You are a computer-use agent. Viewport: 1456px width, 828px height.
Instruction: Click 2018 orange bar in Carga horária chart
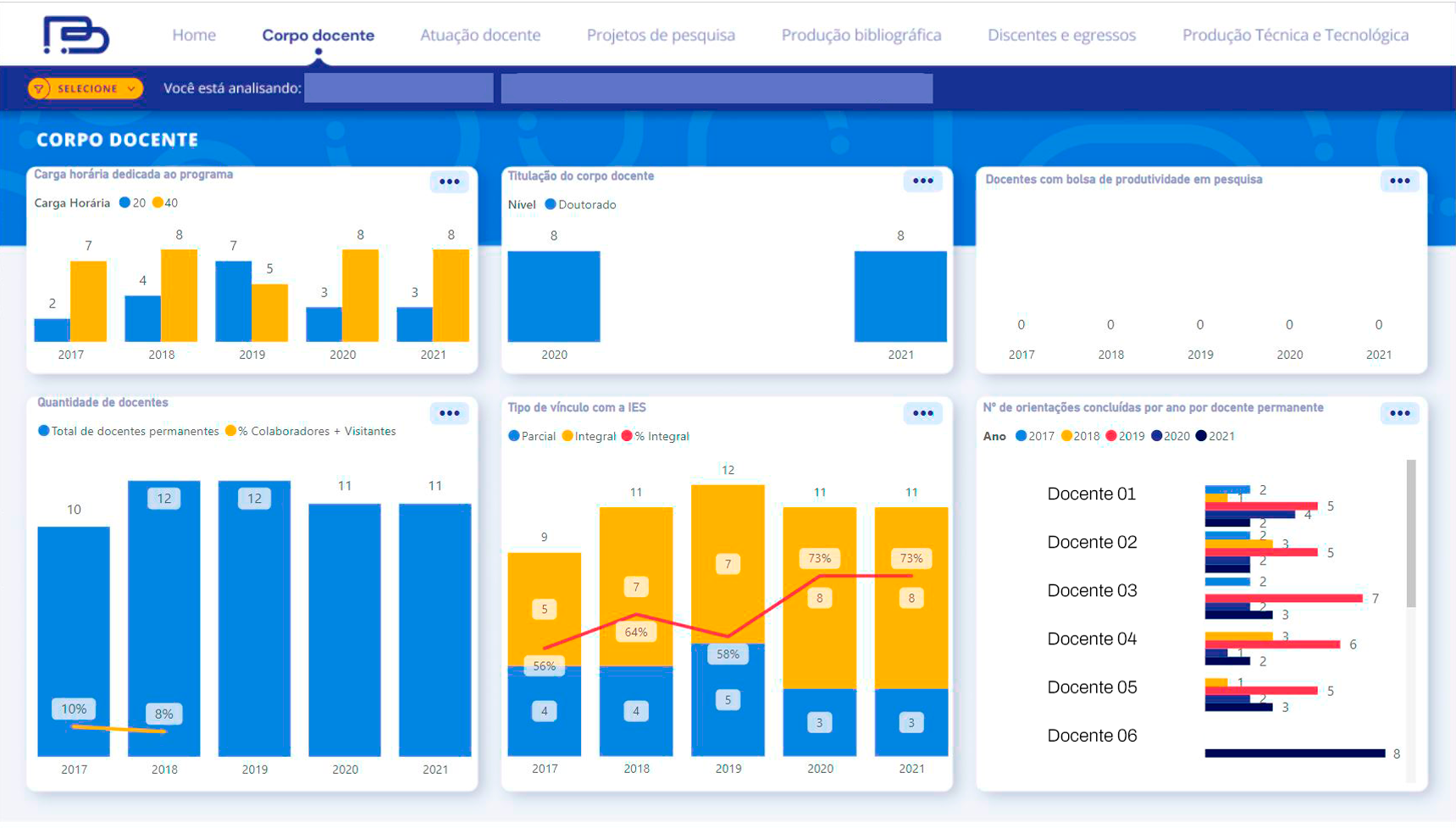pyautogui.click(x=179, y=295)
